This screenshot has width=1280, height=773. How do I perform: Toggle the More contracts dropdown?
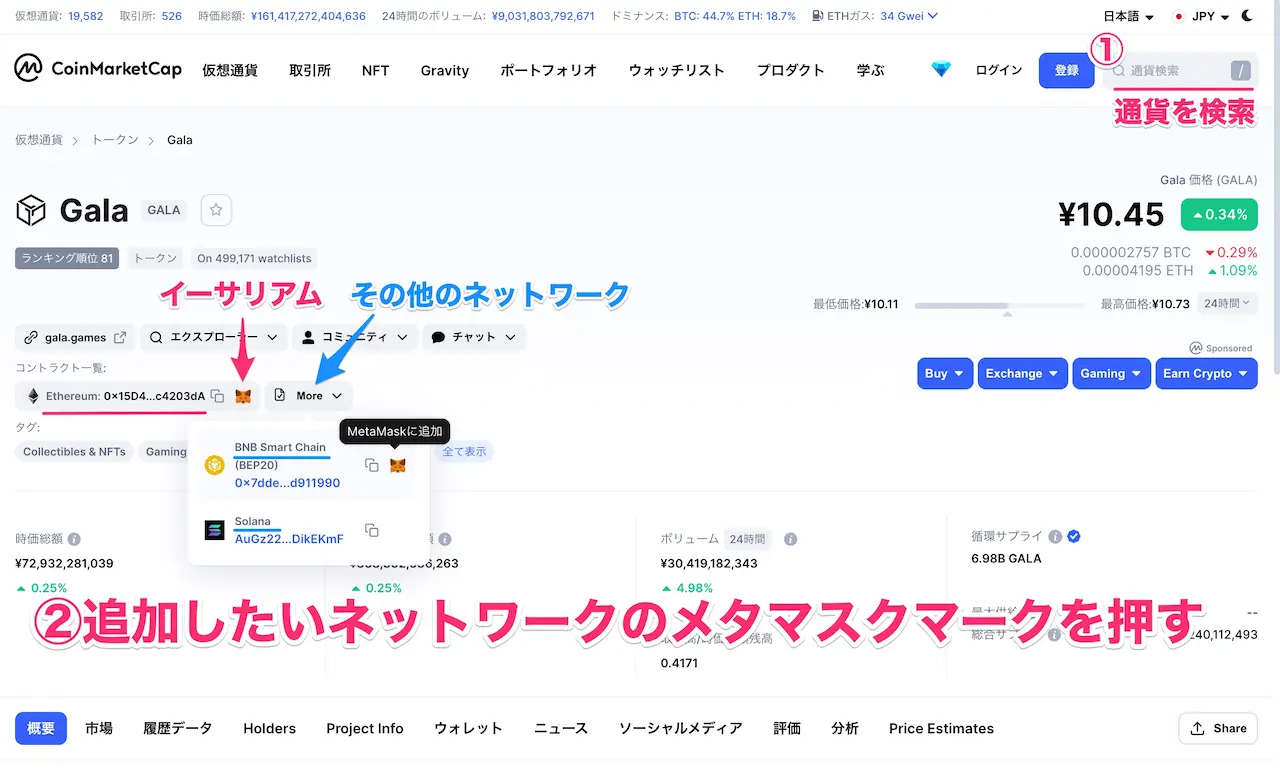(308, 396)
